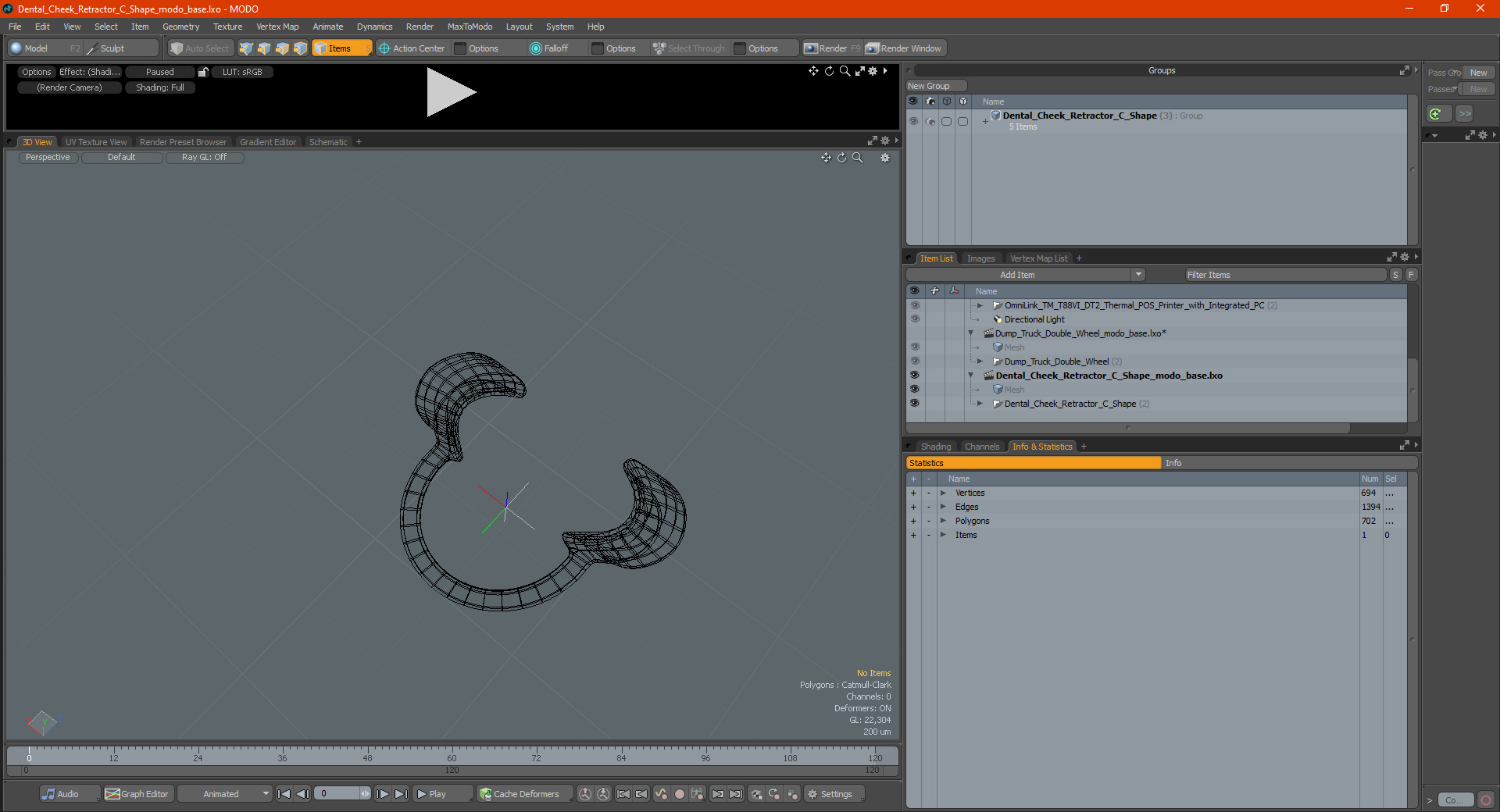Screen dimensions: 1500x812
Task: Toggle preview lock icon next to Paused
Action: click(203, 72)
